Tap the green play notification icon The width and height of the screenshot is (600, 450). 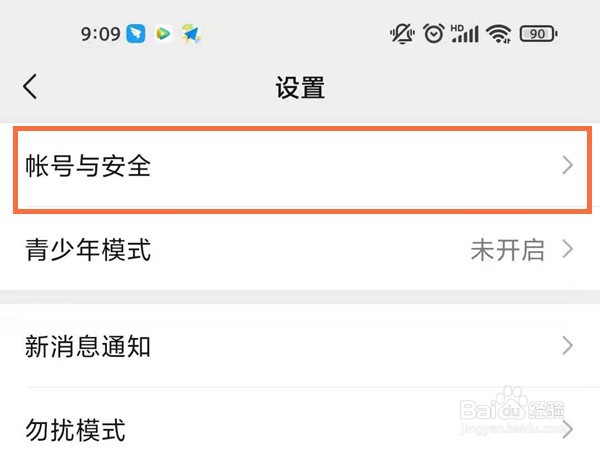(163, 34)
